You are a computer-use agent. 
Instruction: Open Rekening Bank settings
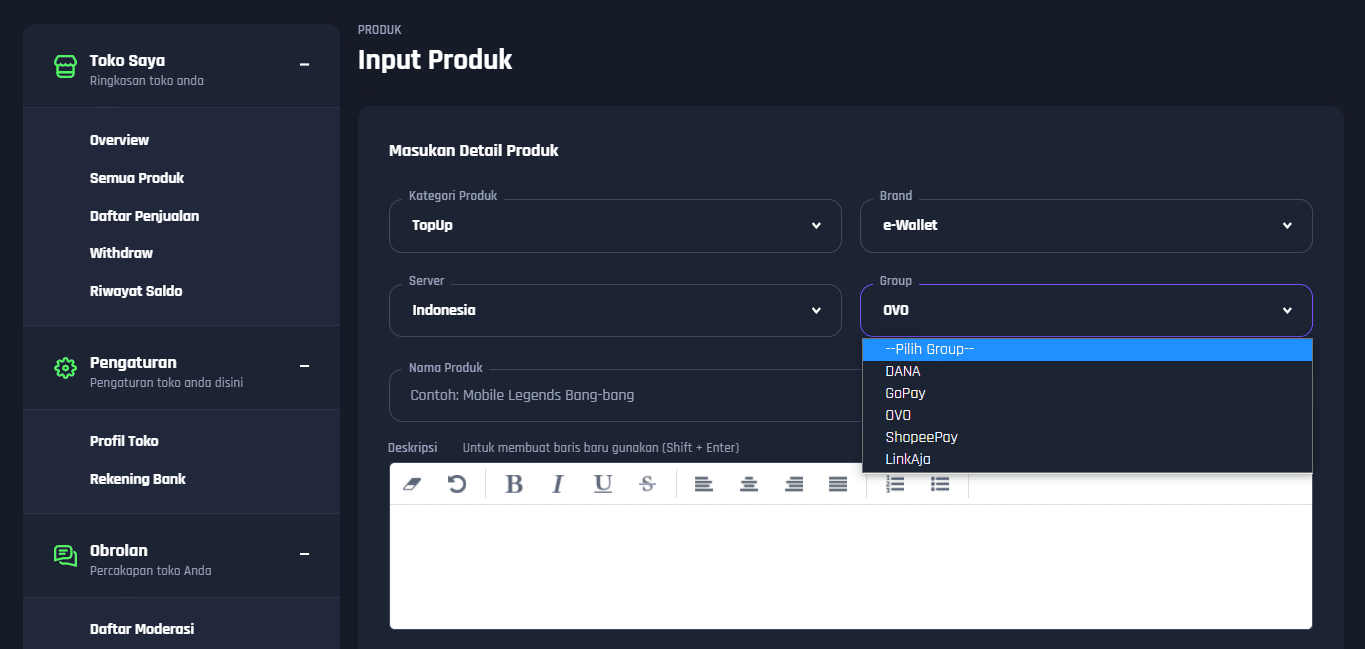[x=138, y=479]
